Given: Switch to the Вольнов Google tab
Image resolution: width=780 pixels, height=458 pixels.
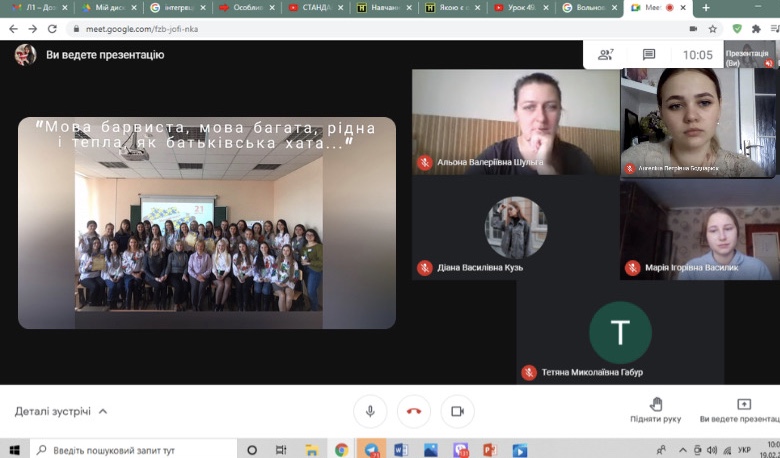Looking at the screenshot, I should click(x=589, y=8).
